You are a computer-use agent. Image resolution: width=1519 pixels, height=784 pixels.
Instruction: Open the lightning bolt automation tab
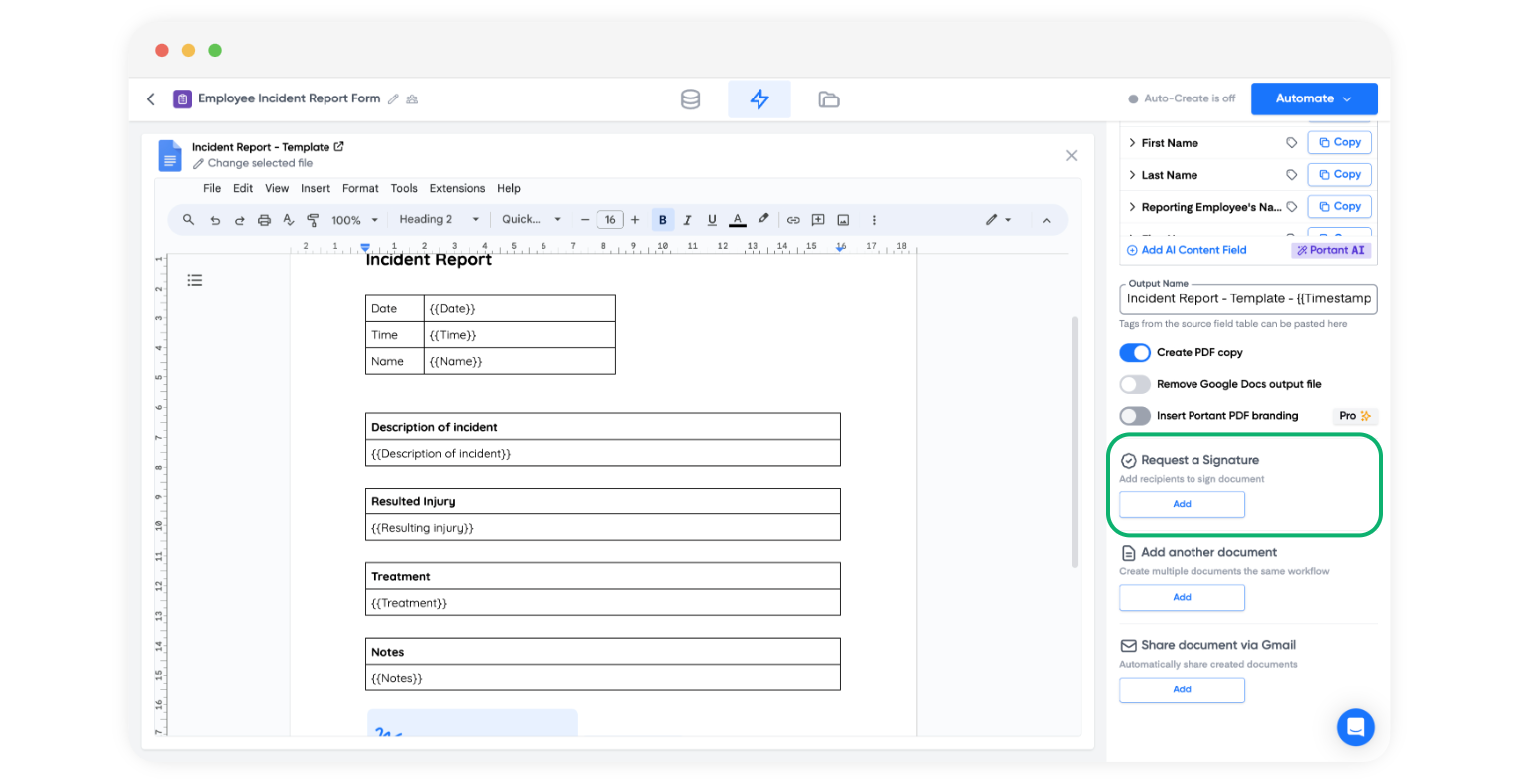click(x=759, y=99)
